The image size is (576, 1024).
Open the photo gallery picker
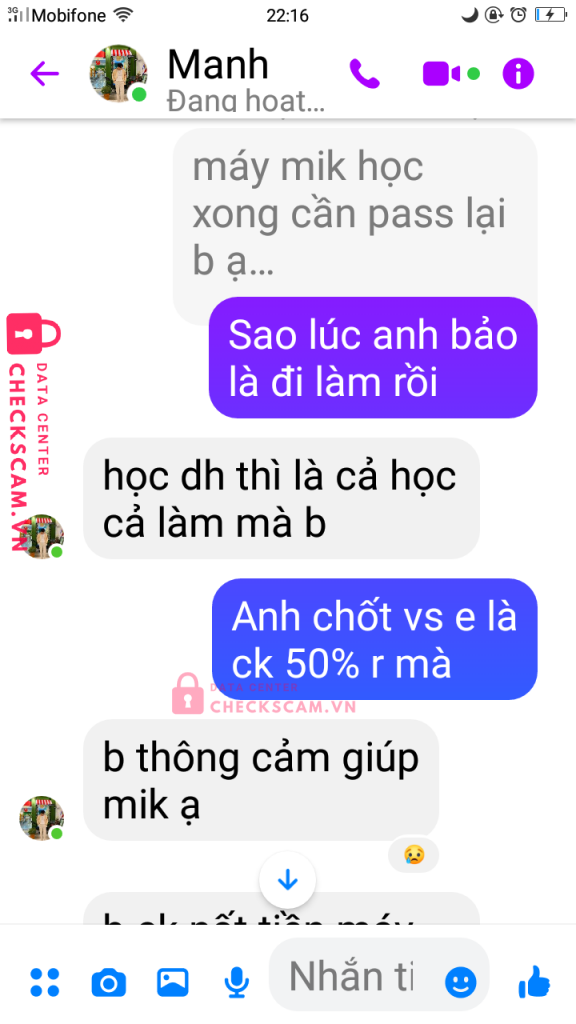click(172, 982)
